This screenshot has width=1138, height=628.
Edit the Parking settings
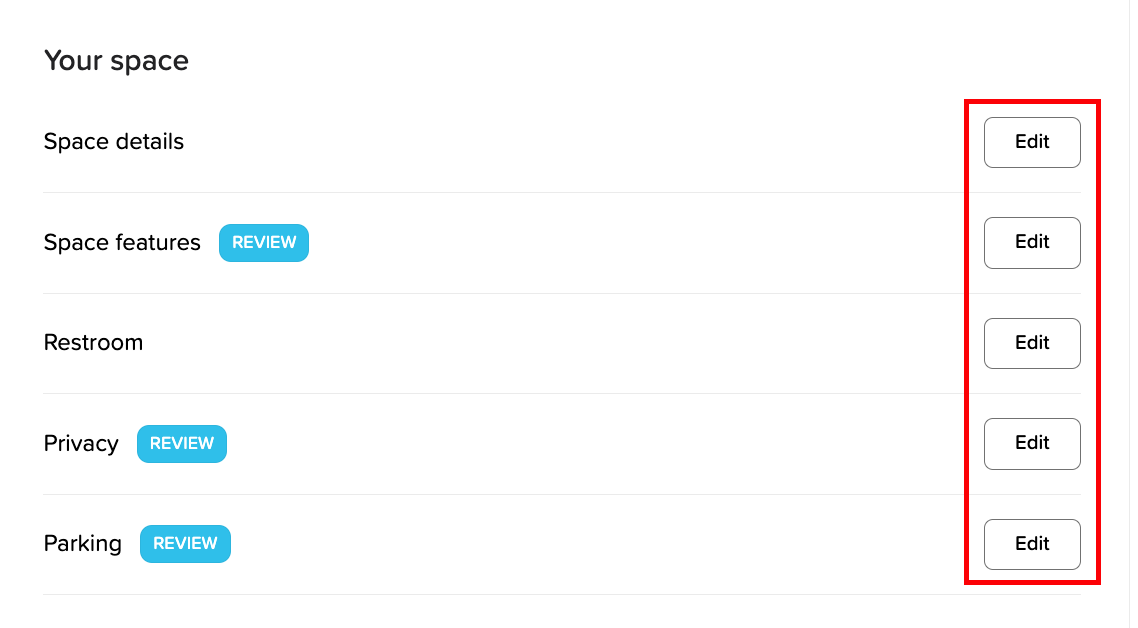pos(1032,544)
